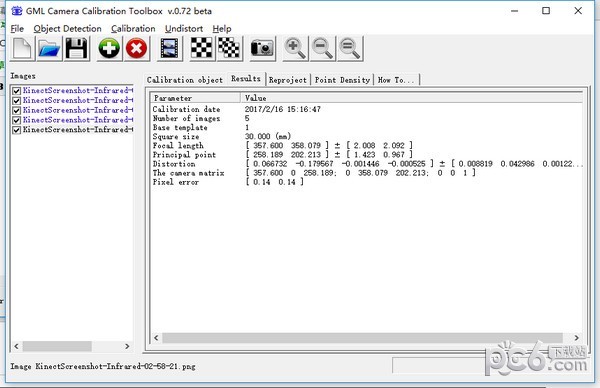
Task: Open the File menu
Action: pos(17,29)
